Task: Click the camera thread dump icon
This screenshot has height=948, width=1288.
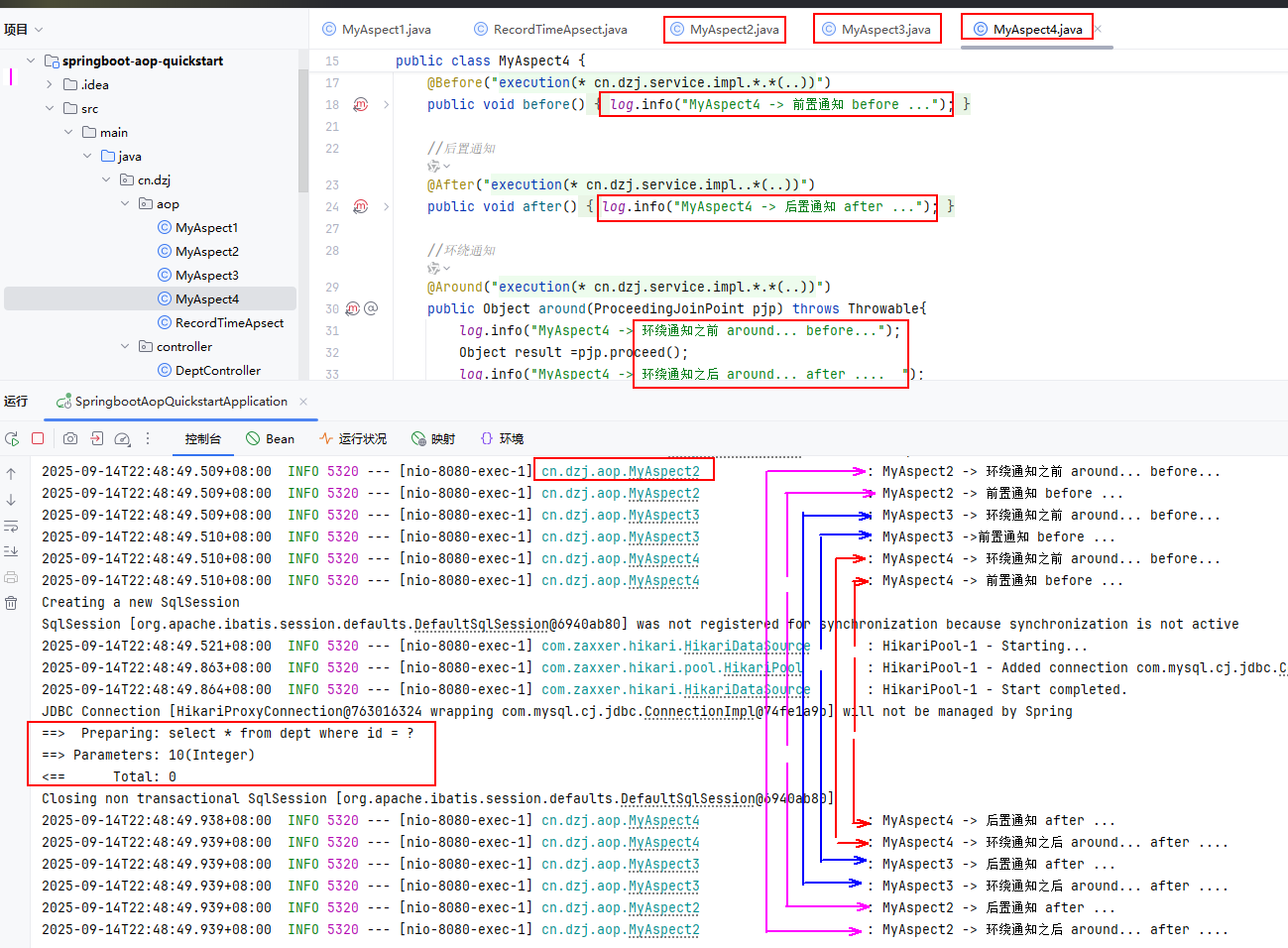Action: (70, 438)
